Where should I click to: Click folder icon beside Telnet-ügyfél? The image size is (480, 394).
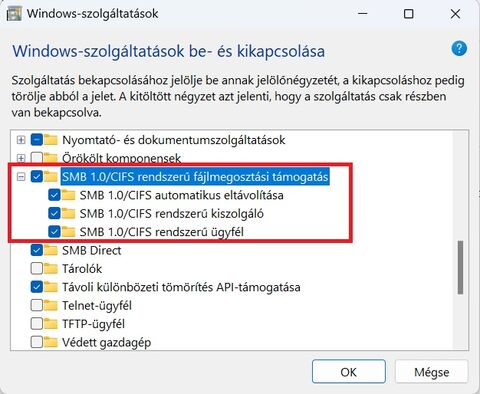(51, 305)
